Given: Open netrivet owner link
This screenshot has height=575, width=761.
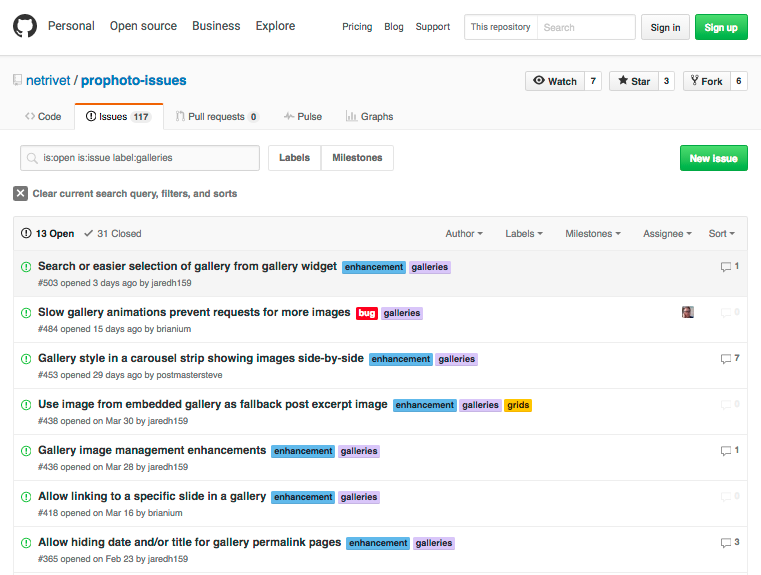Looking at the screenshot, I should pyautogui.click(x=48, y=80).
